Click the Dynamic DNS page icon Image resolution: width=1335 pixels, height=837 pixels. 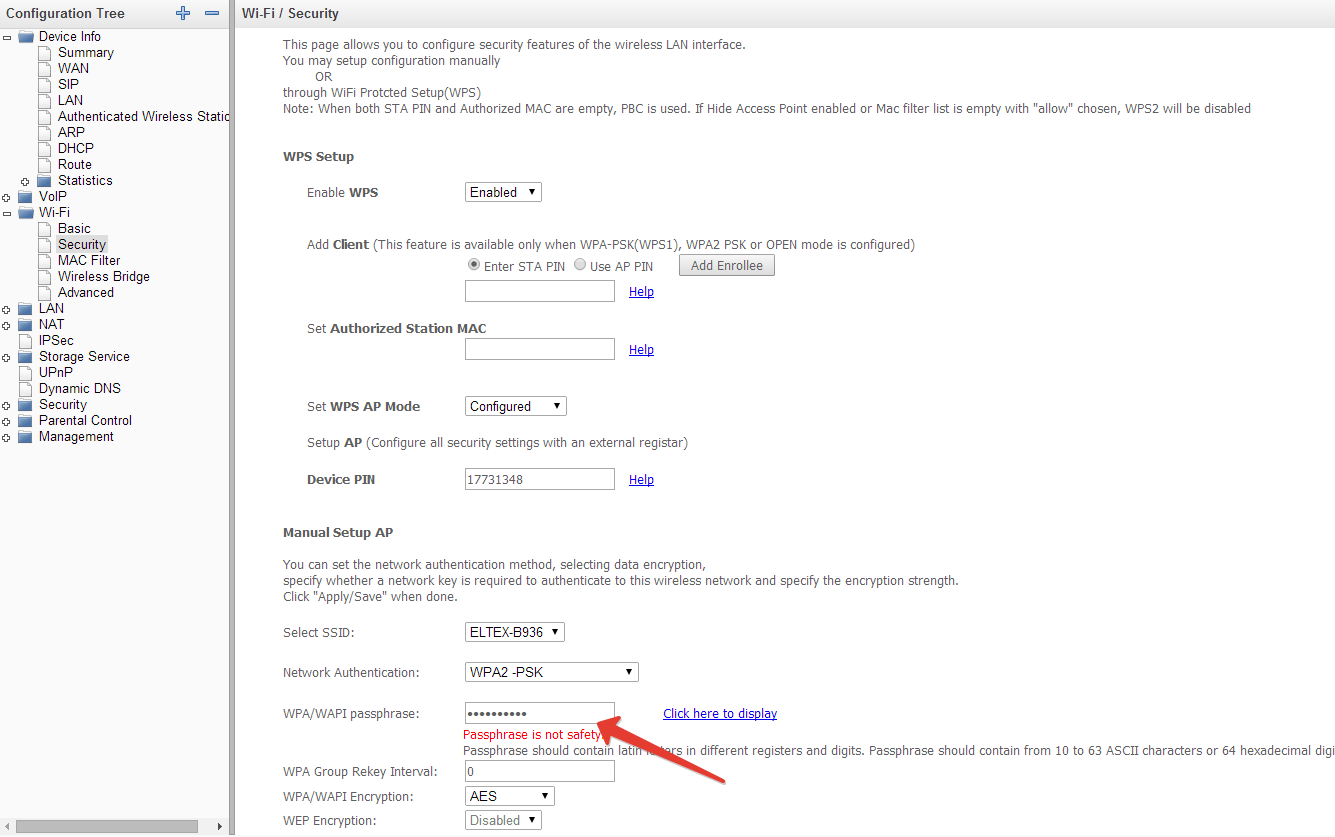pos(26,389)
